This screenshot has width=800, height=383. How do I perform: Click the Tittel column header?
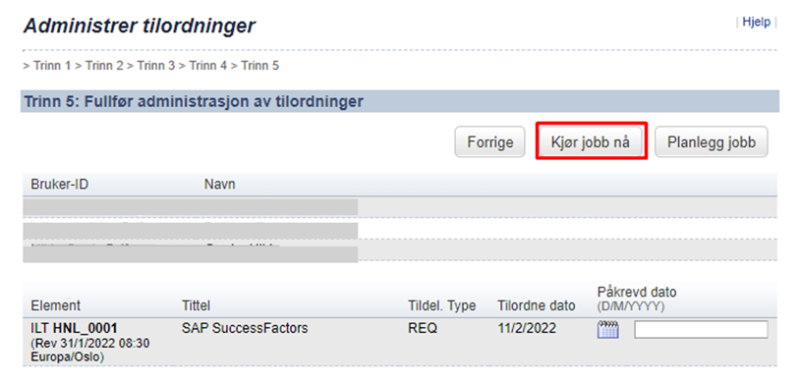pos(196,305)
